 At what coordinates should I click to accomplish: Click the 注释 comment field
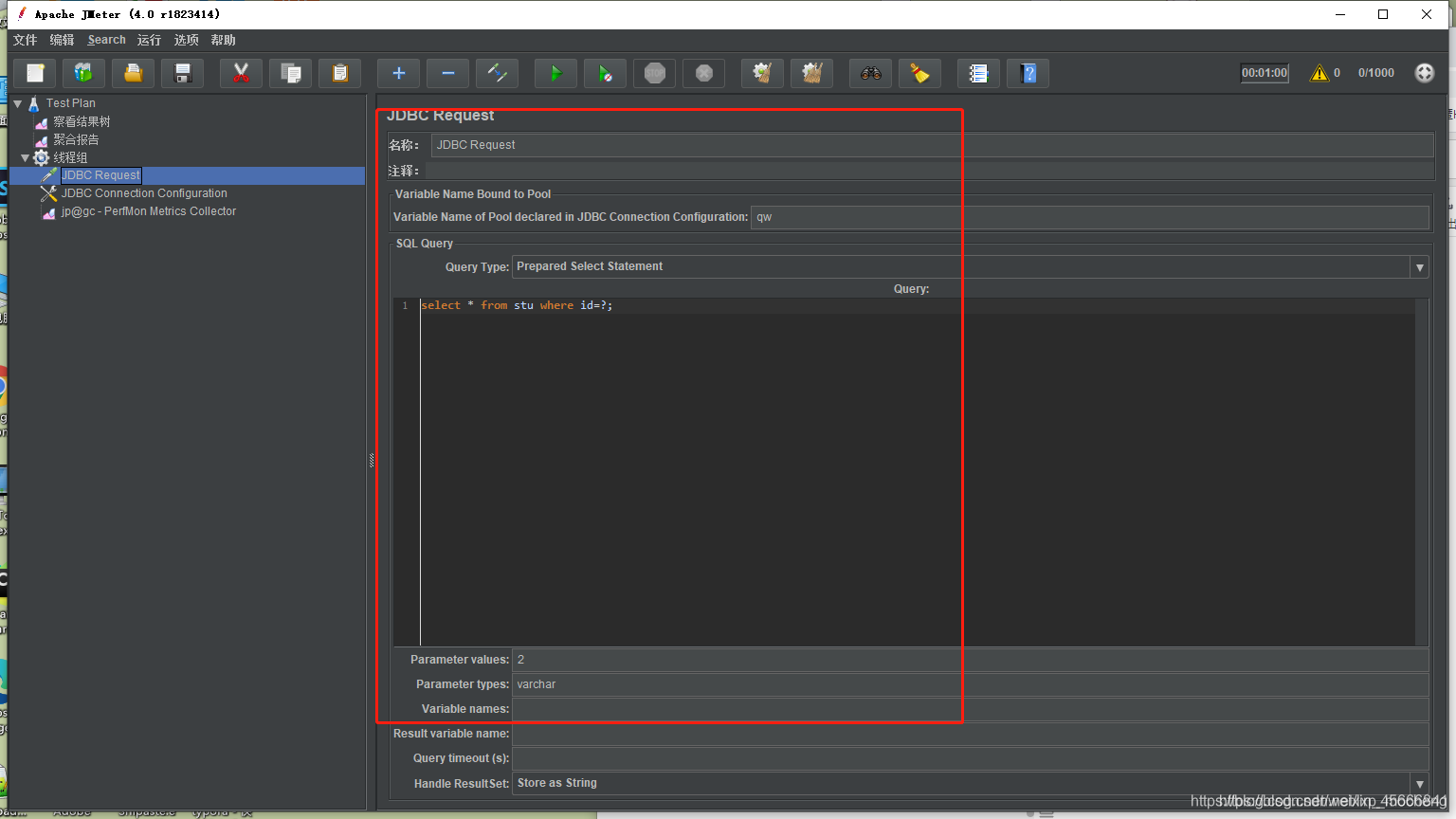929,171
